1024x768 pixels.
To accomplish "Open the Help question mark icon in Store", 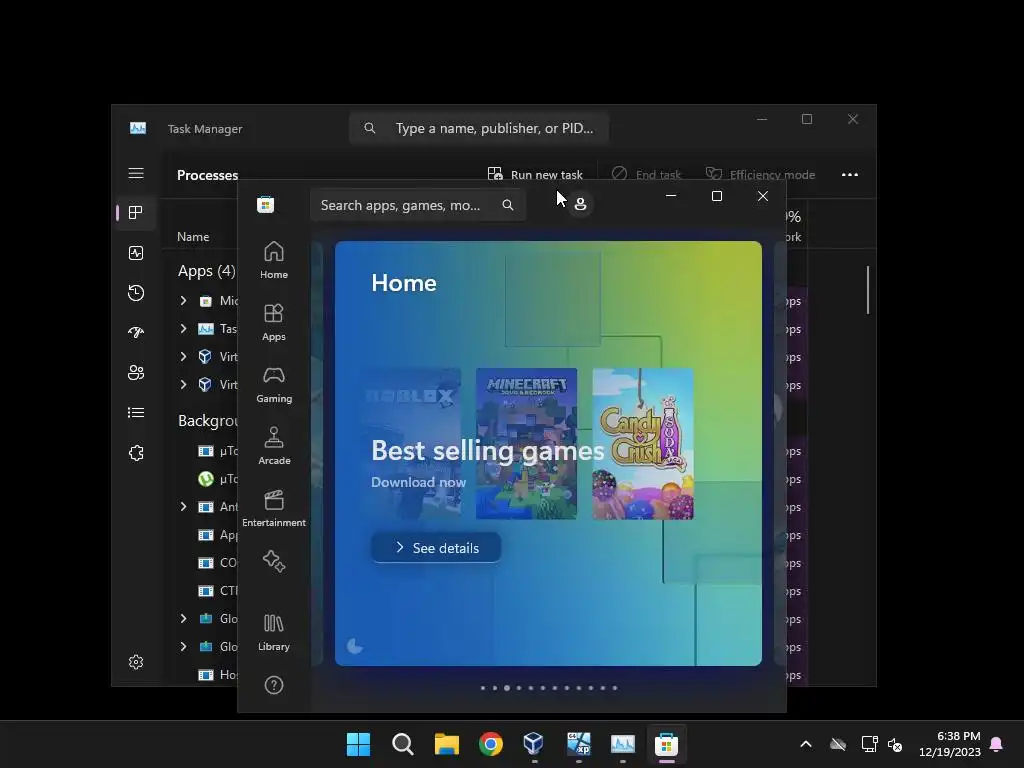I will [x=274, y=684].
